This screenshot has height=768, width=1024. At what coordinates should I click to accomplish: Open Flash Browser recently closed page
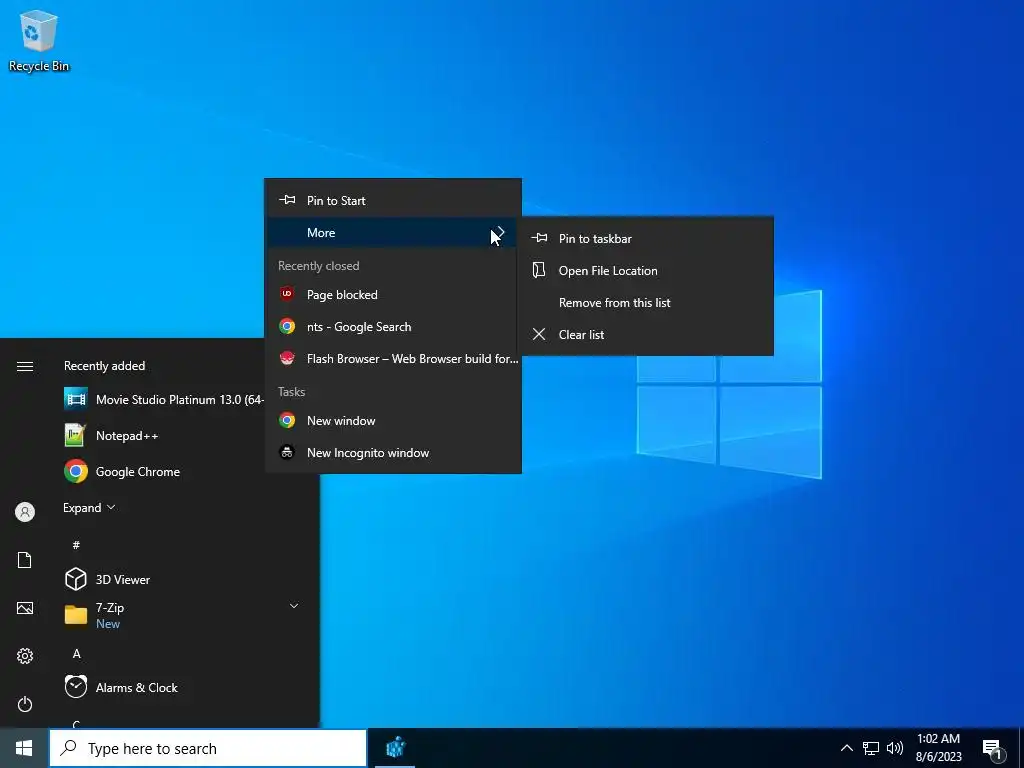click(x=392, y=359)
